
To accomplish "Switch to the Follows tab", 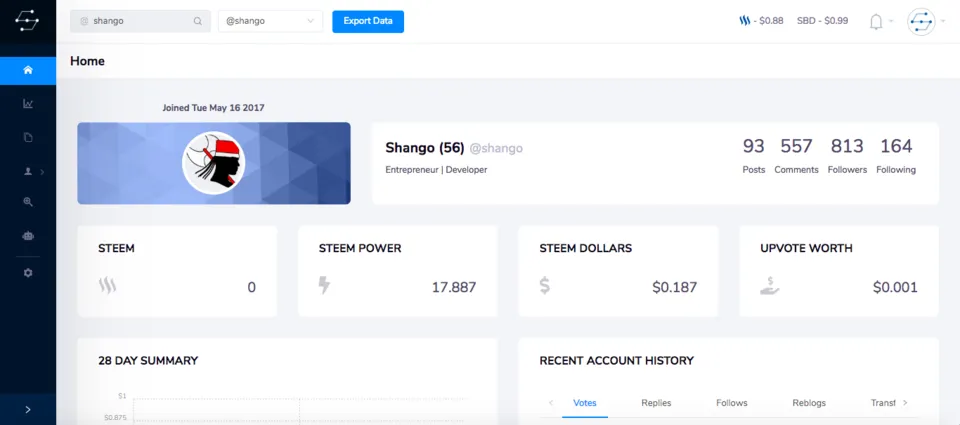I will [x=732, y=403].
